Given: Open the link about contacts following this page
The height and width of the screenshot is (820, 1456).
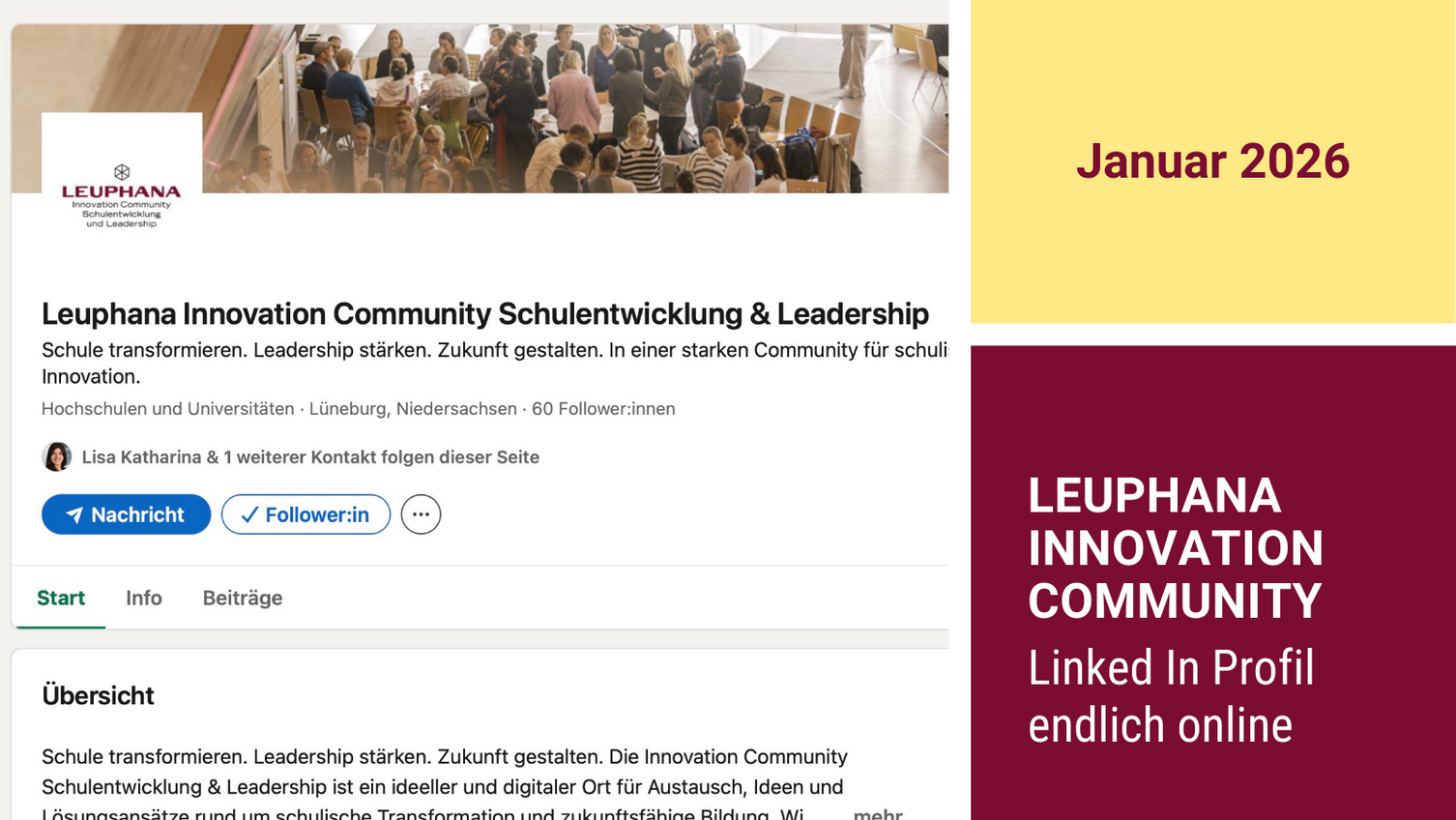Looking at the screenshot, I should coord(309,457).
